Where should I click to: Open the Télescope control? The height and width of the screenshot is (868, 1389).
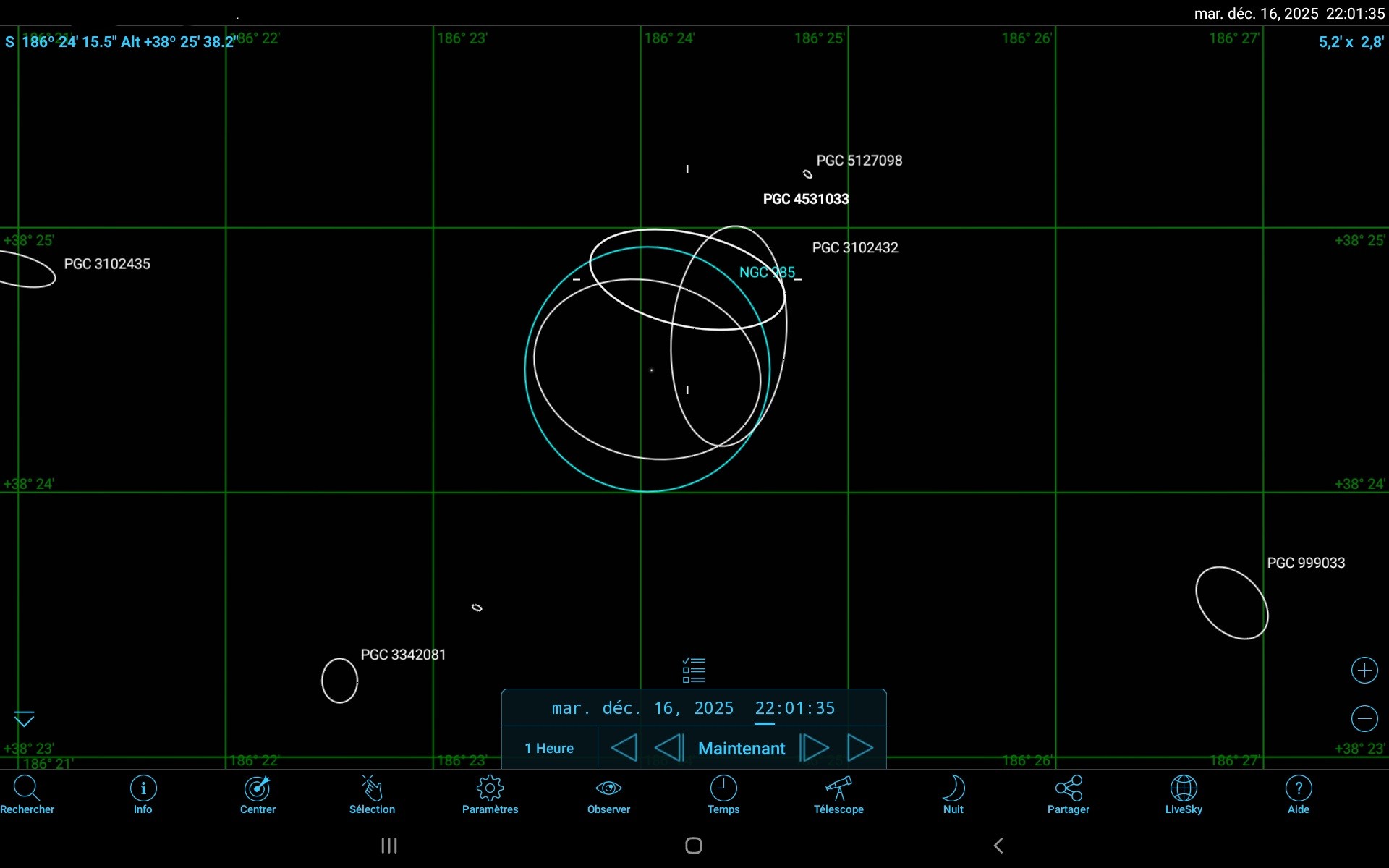[x=838, y=794]
